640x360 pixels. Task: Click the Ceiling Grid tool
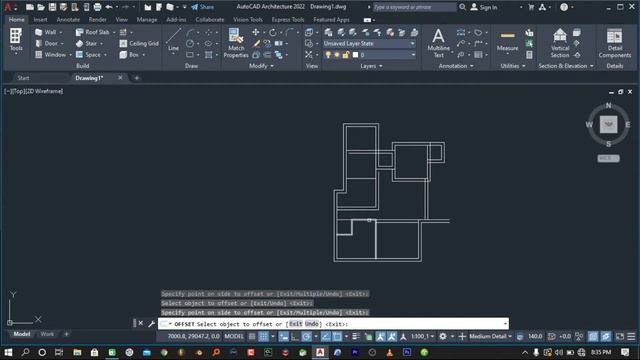point(139,43)
